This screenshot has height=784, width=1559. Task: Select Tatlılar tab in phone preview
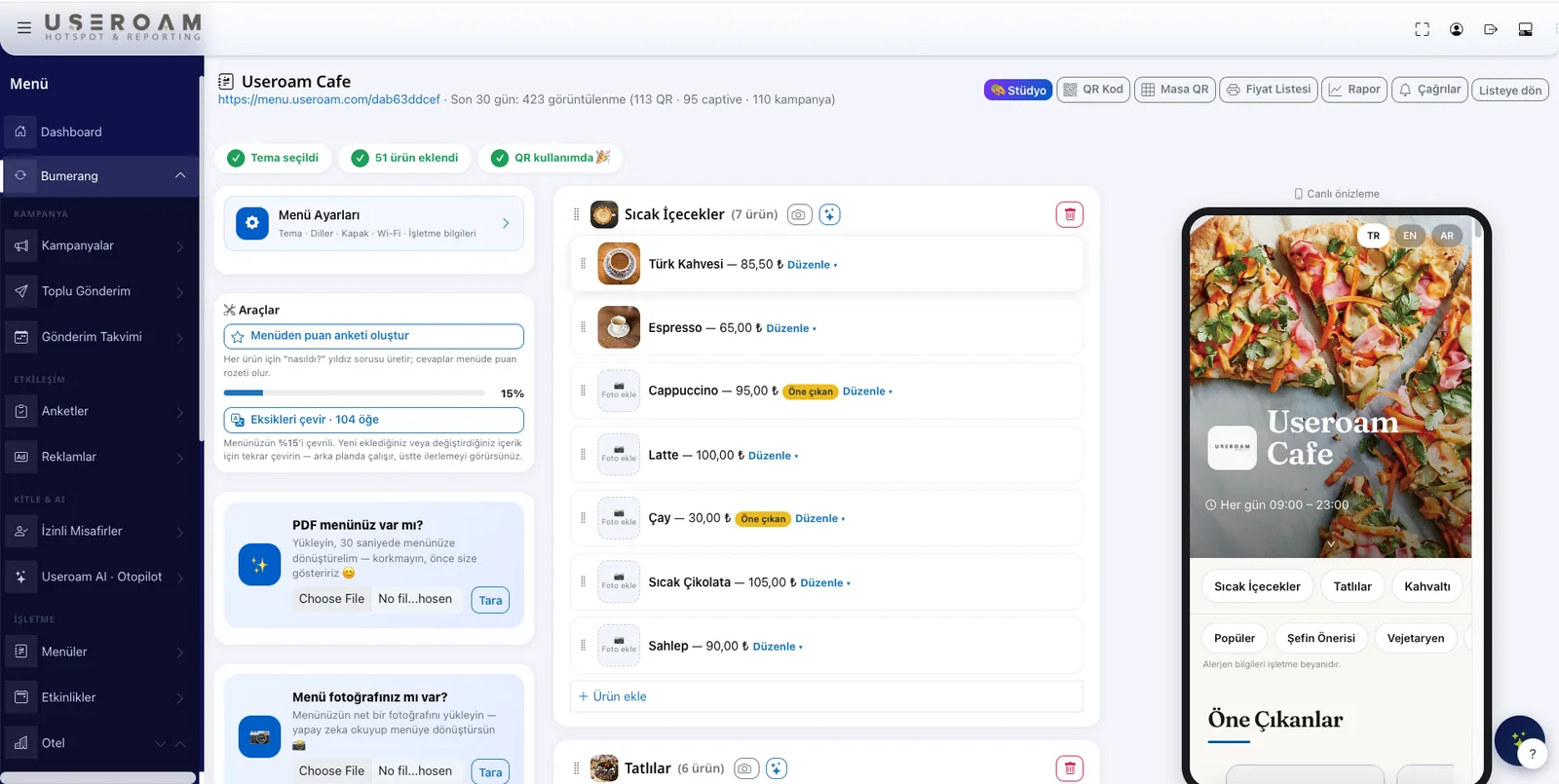click(1352, 586)
